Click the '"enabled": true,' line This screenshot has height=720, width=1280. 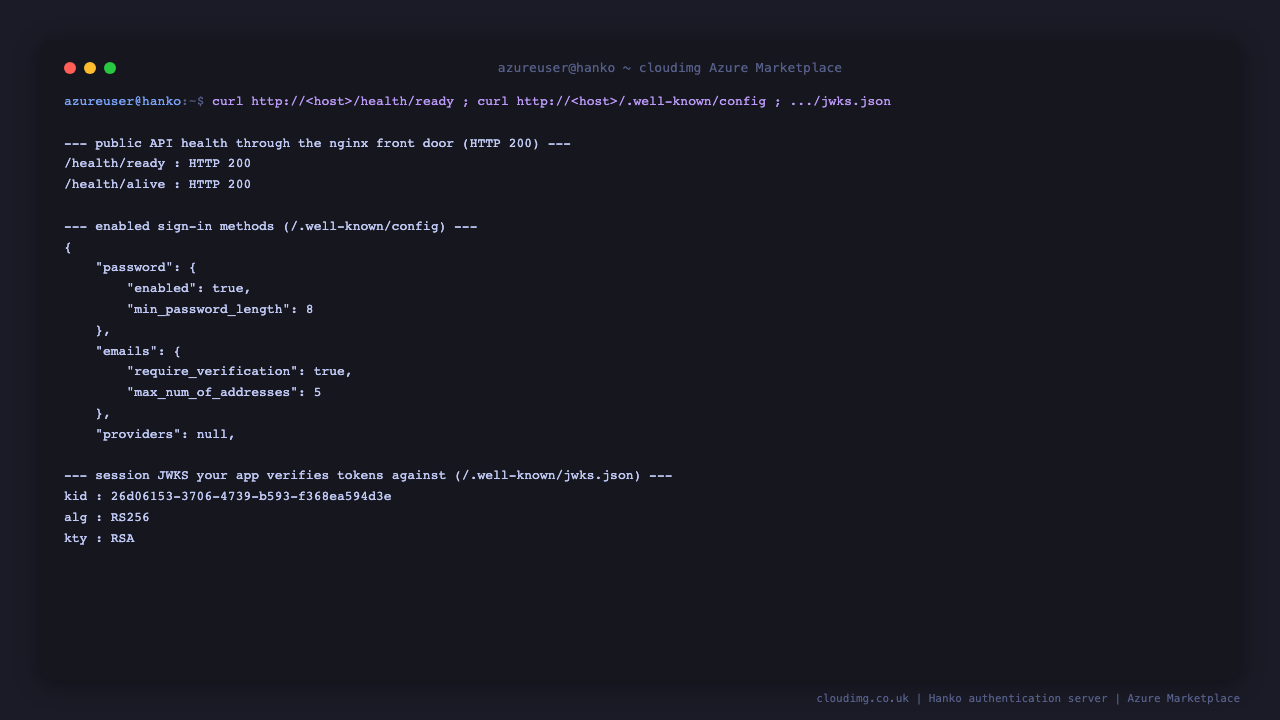point(189,289)
